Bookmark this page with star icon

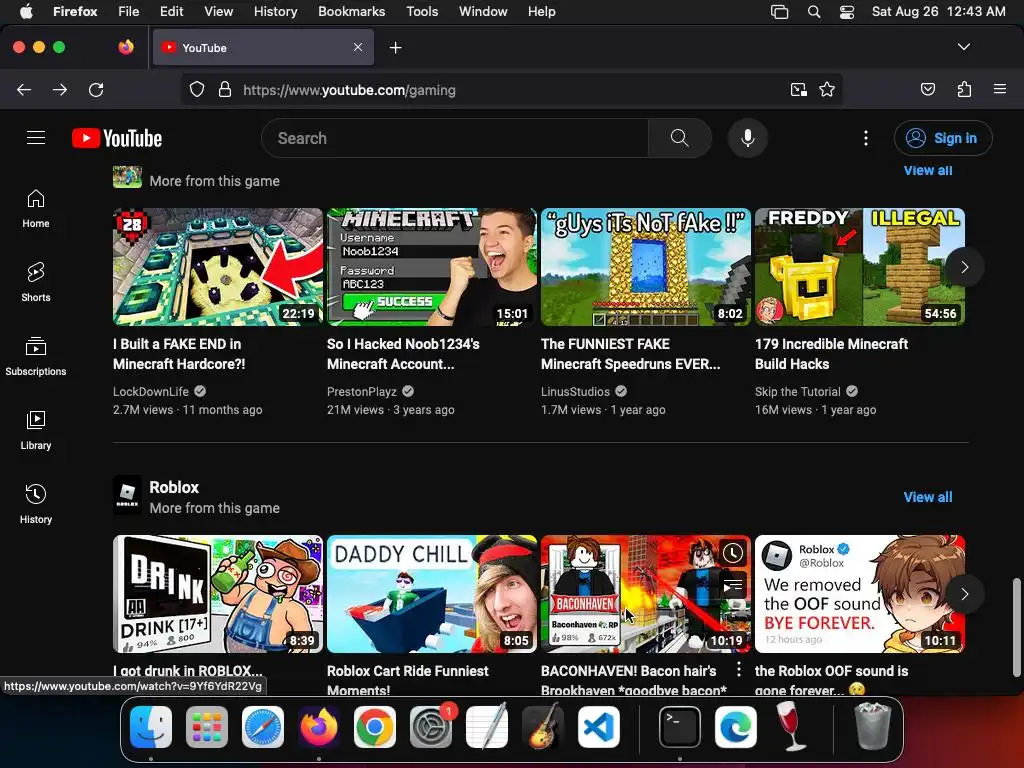click(827, 89)
